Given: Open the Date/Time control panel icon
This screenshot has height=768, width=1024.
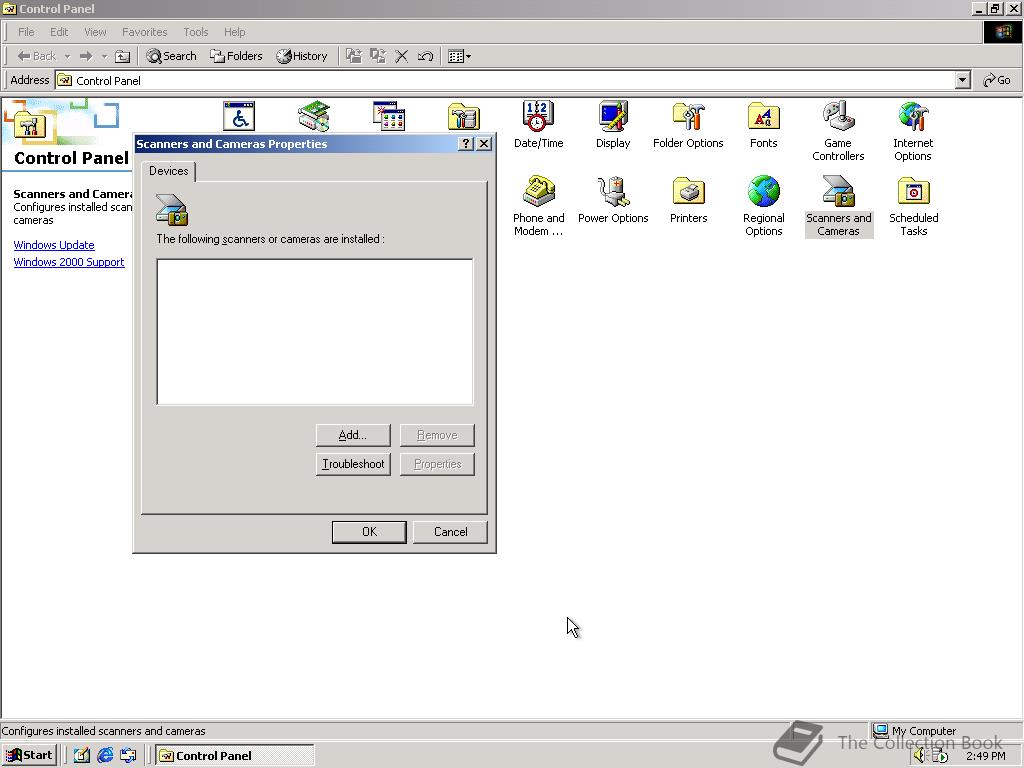Looking at the screenshot, I should 538,124.
